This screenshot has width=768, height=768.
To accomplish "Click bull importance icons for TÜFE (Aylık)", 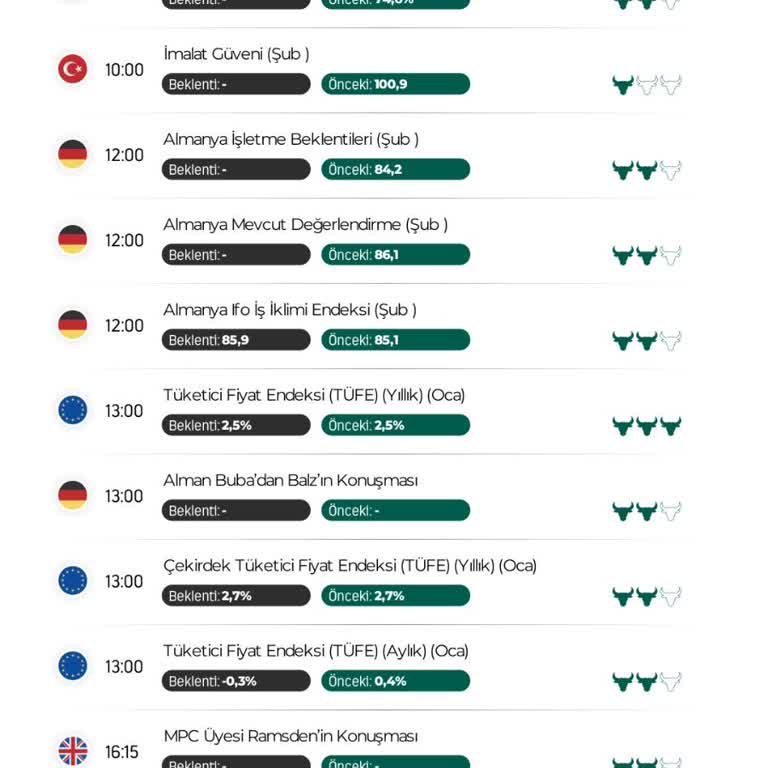I will click(646, 682).
